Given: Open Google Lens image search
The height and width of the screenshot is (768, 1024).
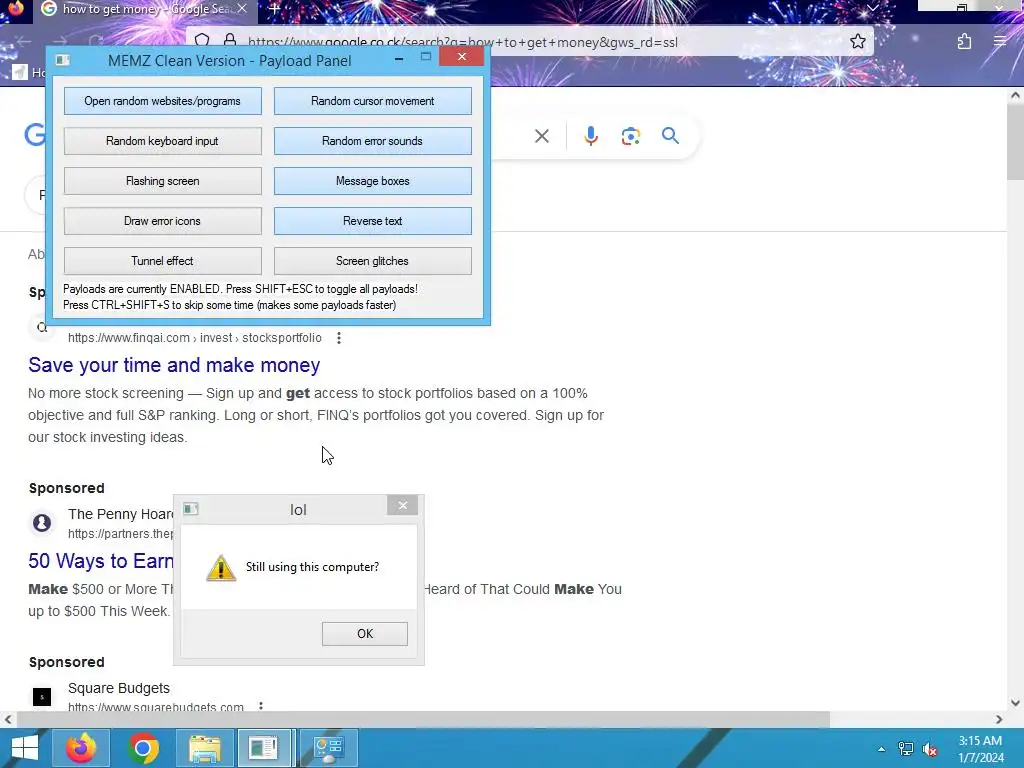Looking at the screenshot, I should tap(630, 136).
